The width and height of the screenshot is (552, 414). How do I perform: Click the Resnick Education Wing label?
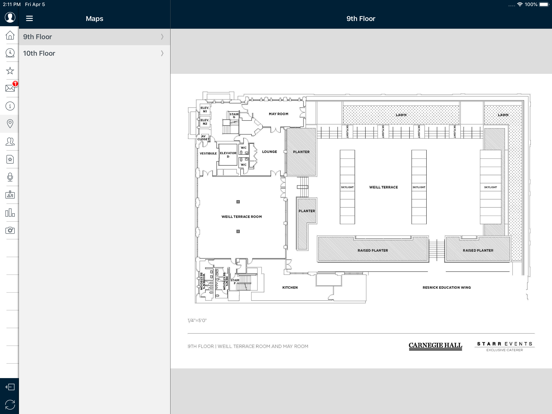coord(447,287)
